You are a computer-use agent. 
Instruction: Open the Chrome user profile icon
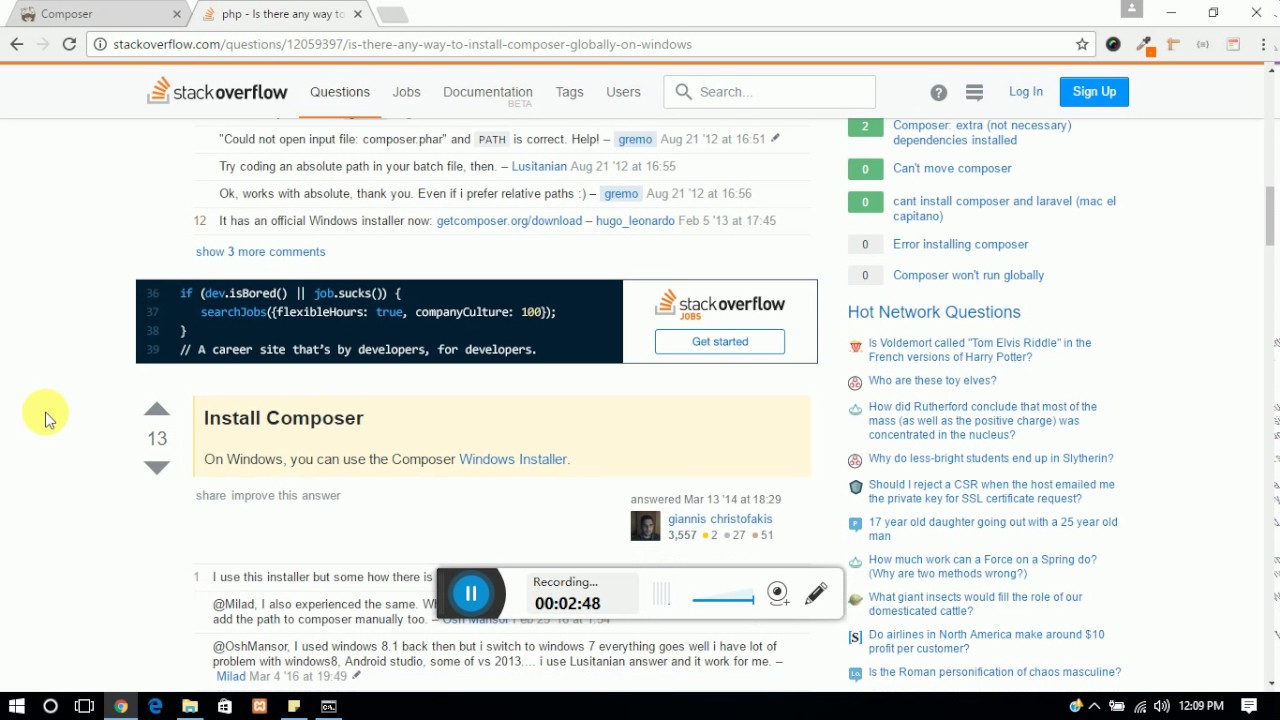pyautogui.click(x=1131, y=9)
